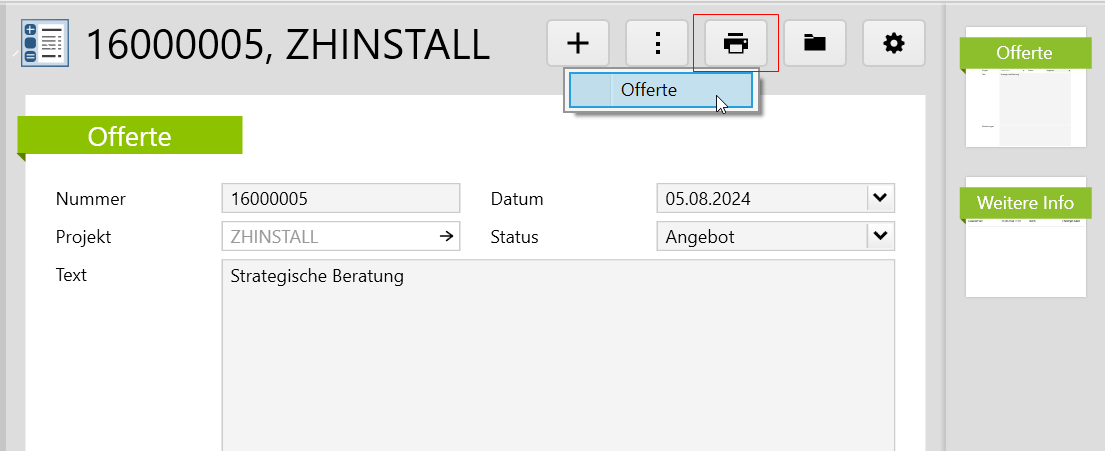Click into the Strategische Beratung text area
Viewport: 1106px width, 451px height.
557,350
